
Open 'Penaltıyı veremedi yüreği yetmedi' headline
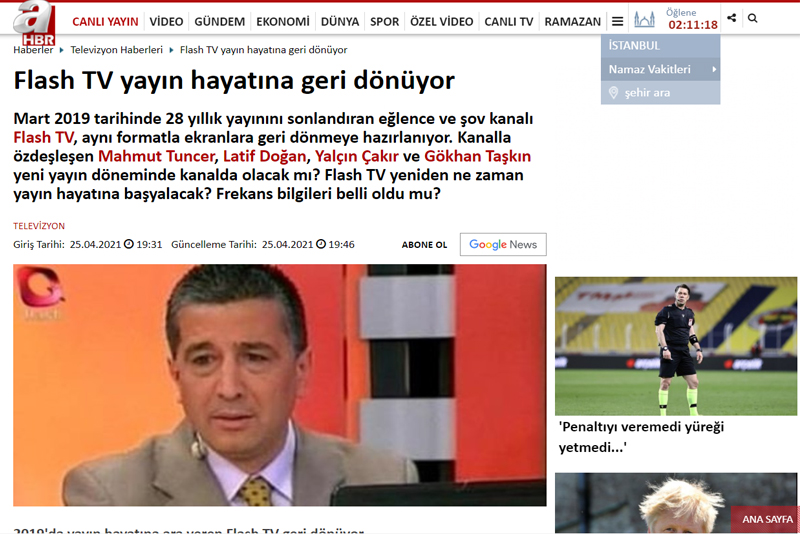[x=641, y=437]
